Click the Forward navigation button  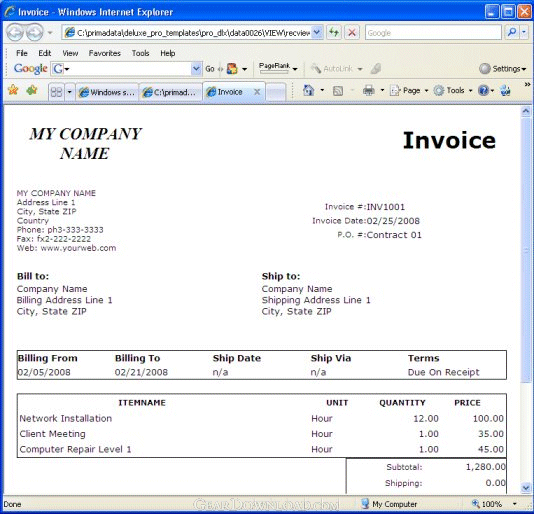click(34, 33)
